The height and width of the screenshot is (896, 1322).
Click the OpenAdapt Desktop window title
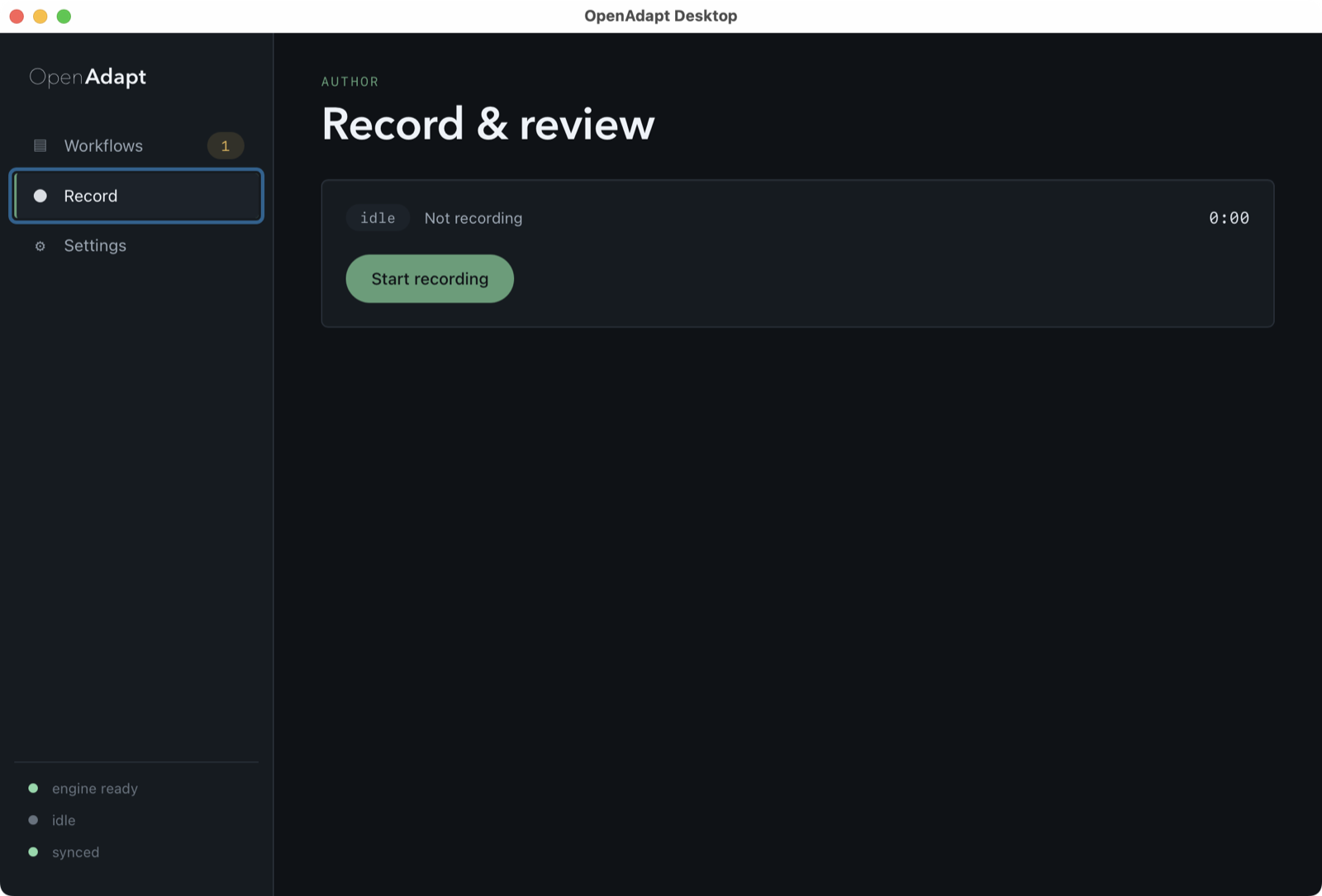[661, 16]
